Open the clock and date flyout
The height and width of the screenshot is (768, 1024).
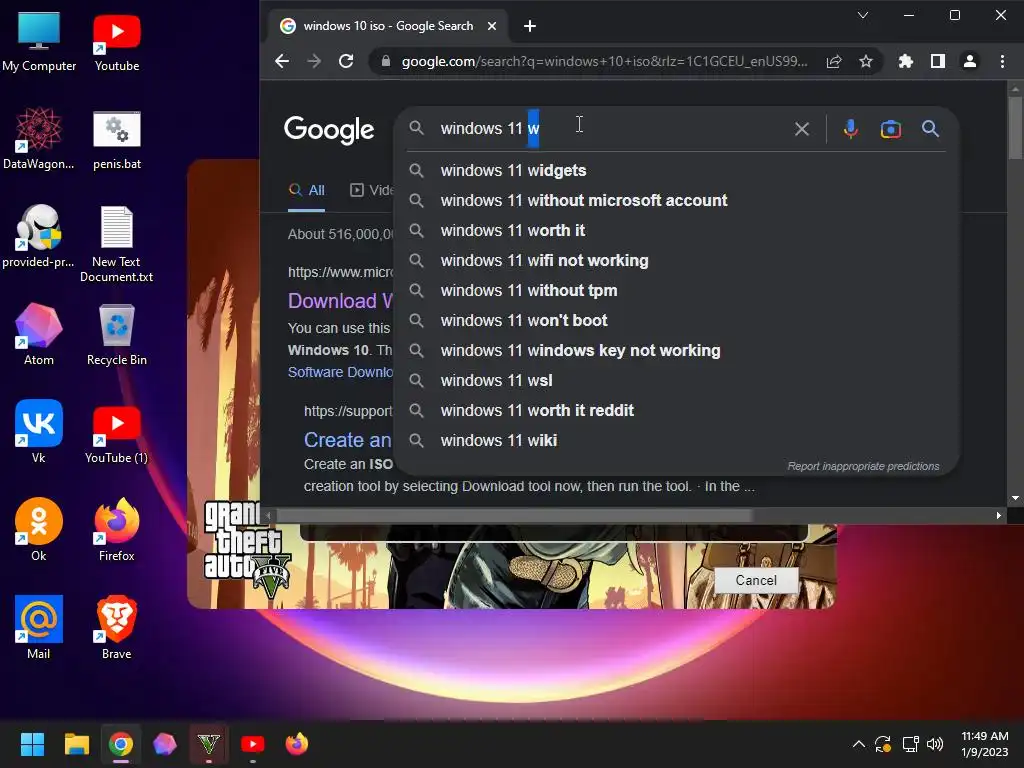[985, 744]
